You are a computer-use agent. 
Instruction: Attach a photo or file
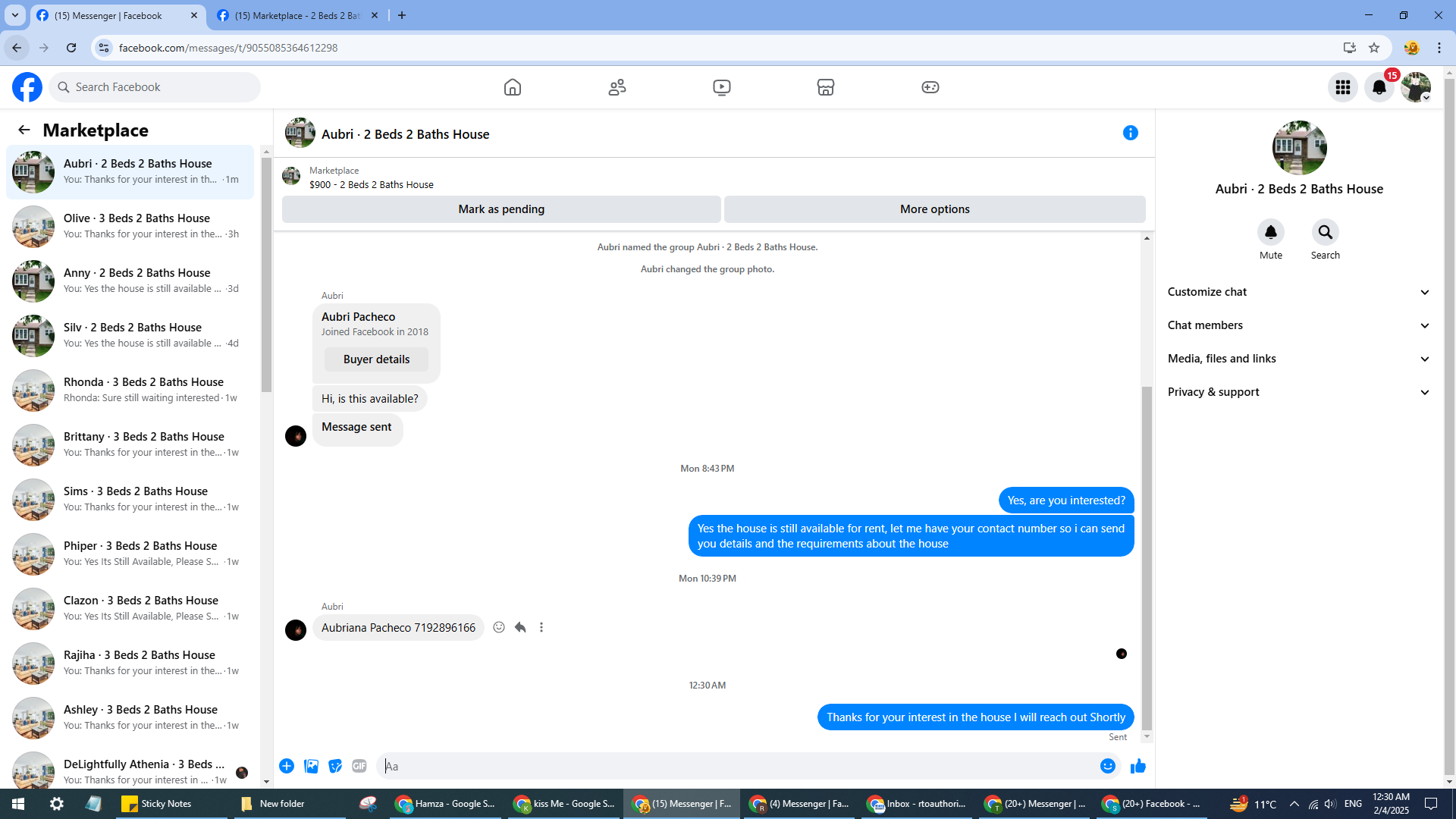click(x=311, y=766)
